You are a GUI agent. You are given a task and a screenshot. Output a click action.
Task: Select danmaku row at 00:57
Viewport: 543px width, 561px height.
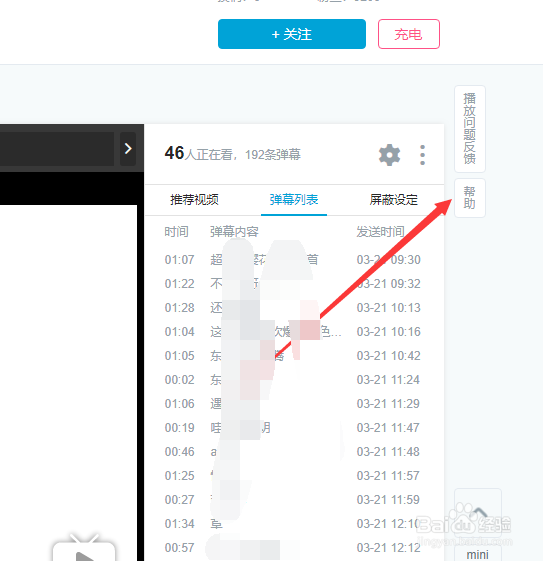(294, 548)
